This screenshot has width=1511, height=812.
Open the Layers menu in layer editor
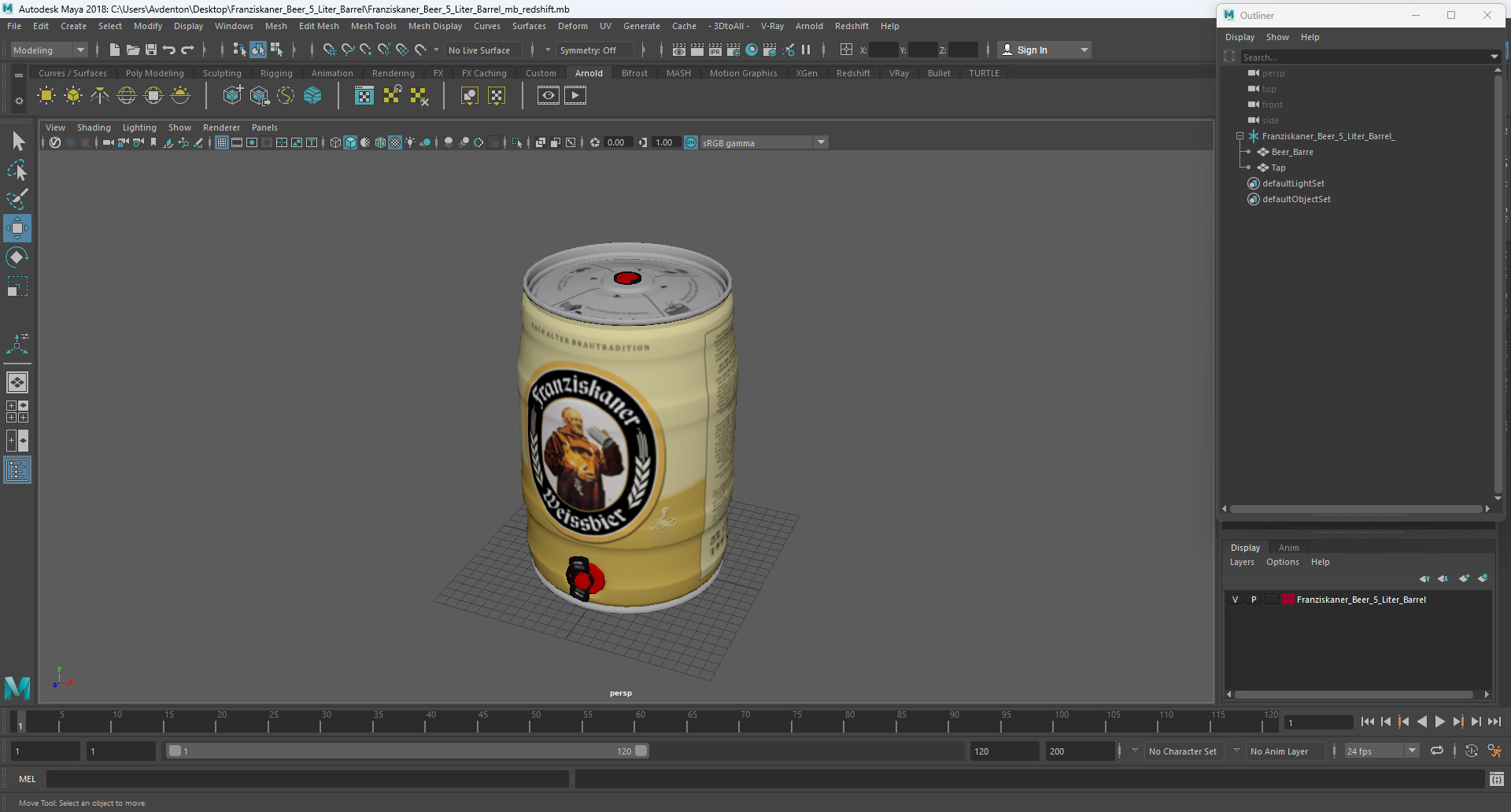click(x=1242, y=562)
